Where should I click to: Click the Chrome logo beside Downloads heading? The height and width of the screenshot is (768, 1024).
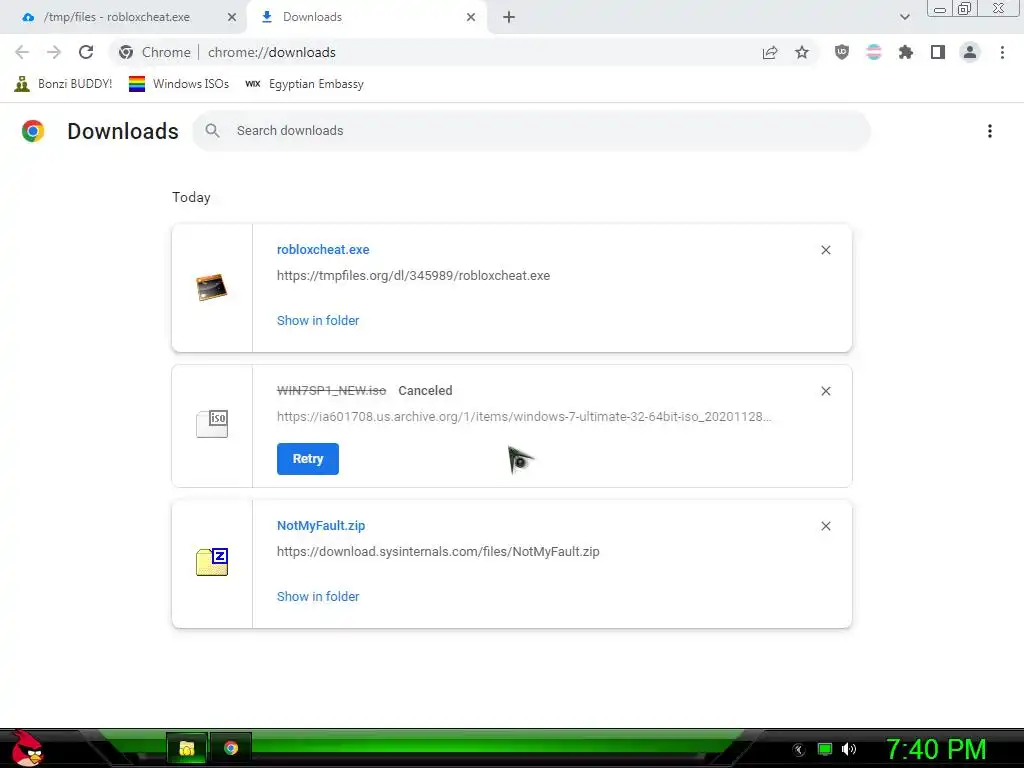click(33, 131)
